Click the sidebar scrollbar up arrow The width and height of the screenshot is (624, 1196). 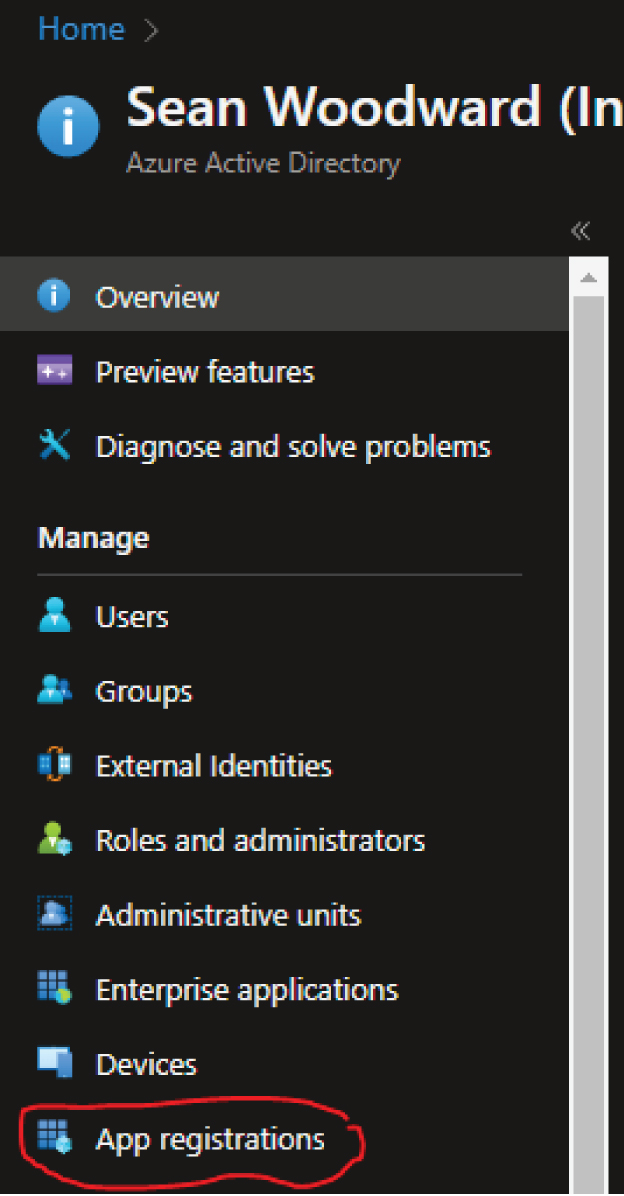coord(588,277)
